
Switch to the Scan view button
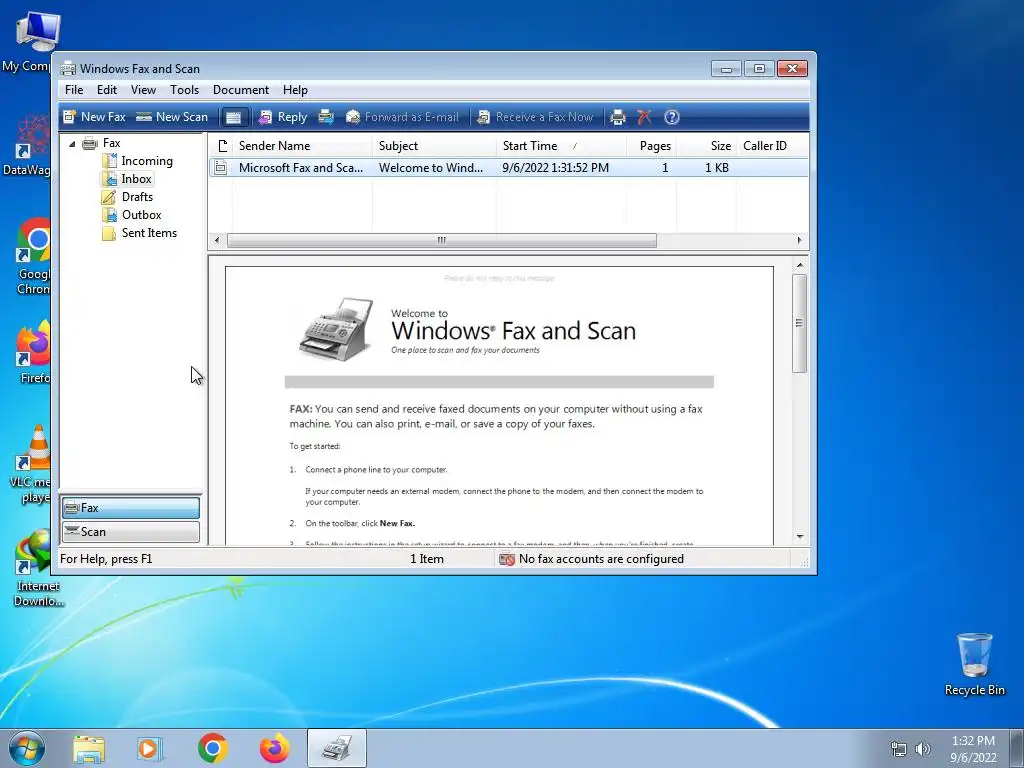pyautogui.click(x=131, y=532)
